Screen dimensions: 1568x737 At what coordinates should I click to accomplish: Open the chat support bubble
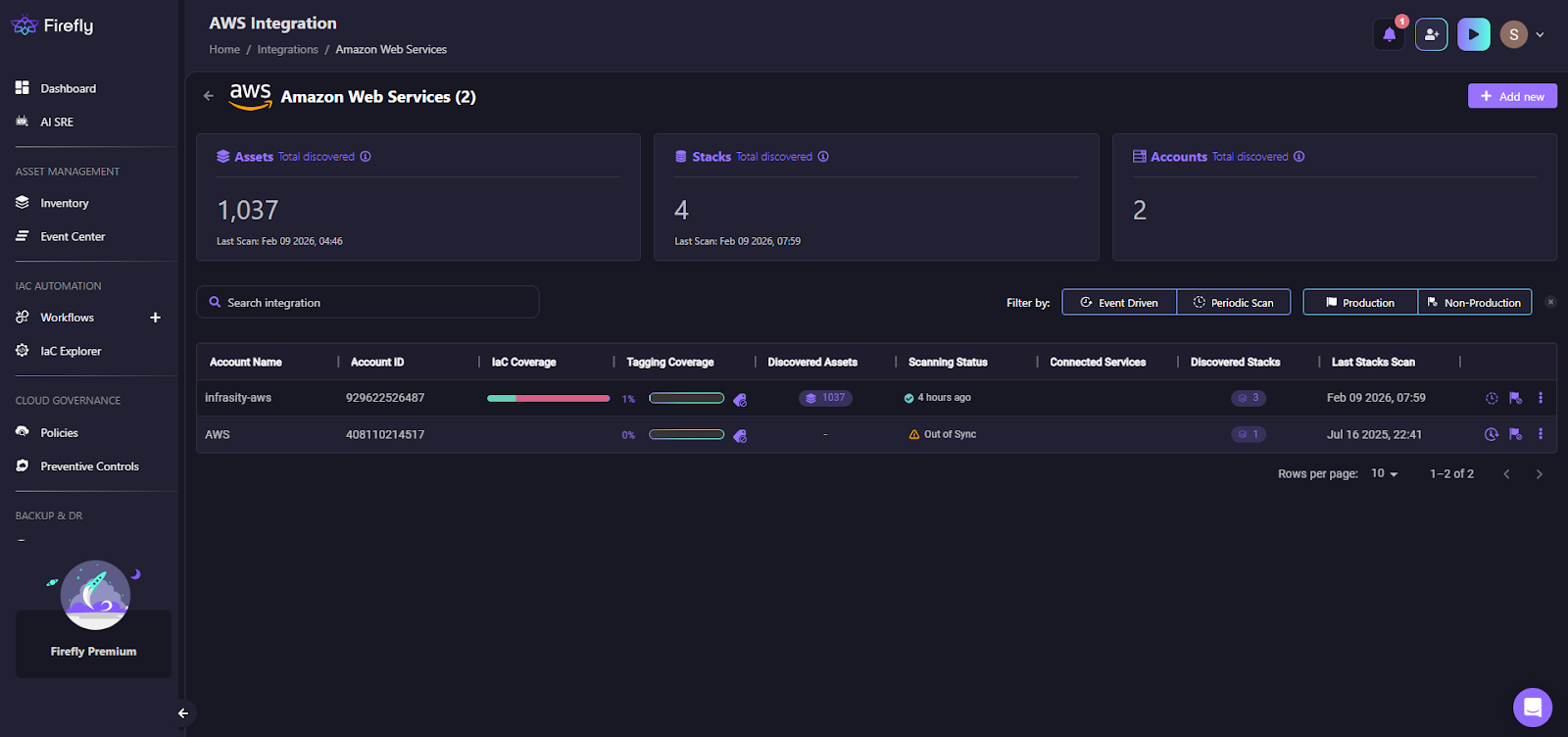click(x=1533, y=708)
